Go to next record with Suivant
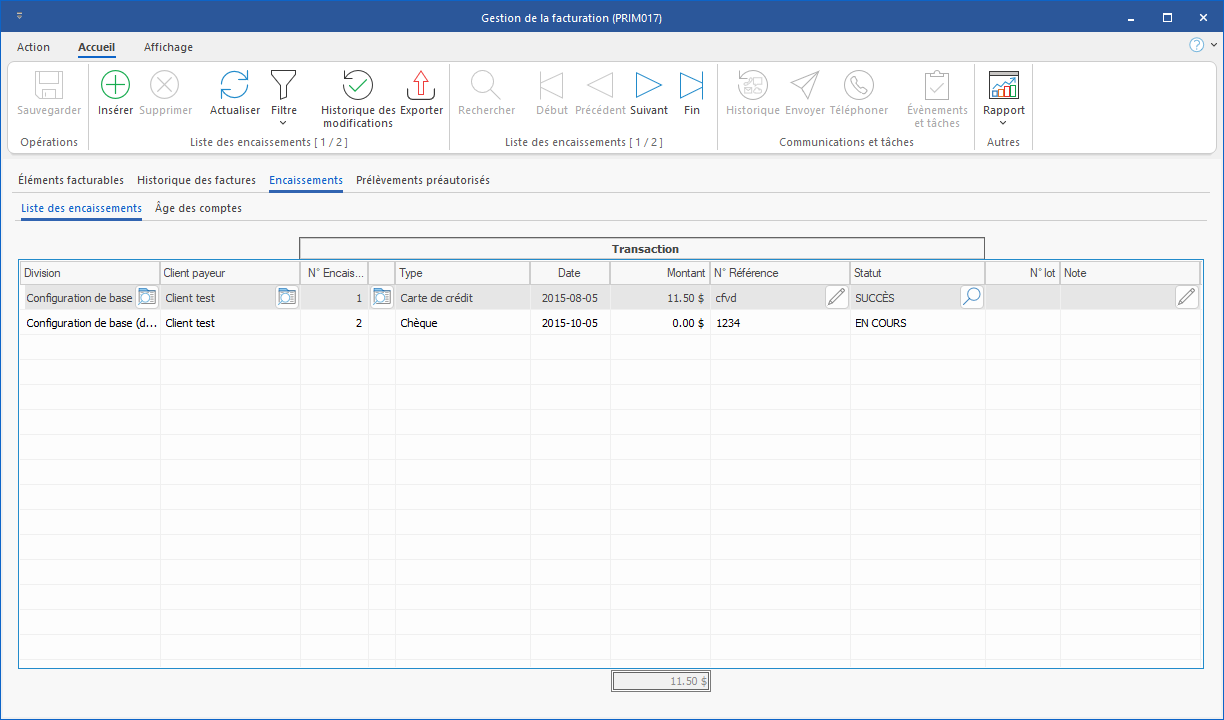The height and width of the screenshot is (720, 1224). [649, 86]
